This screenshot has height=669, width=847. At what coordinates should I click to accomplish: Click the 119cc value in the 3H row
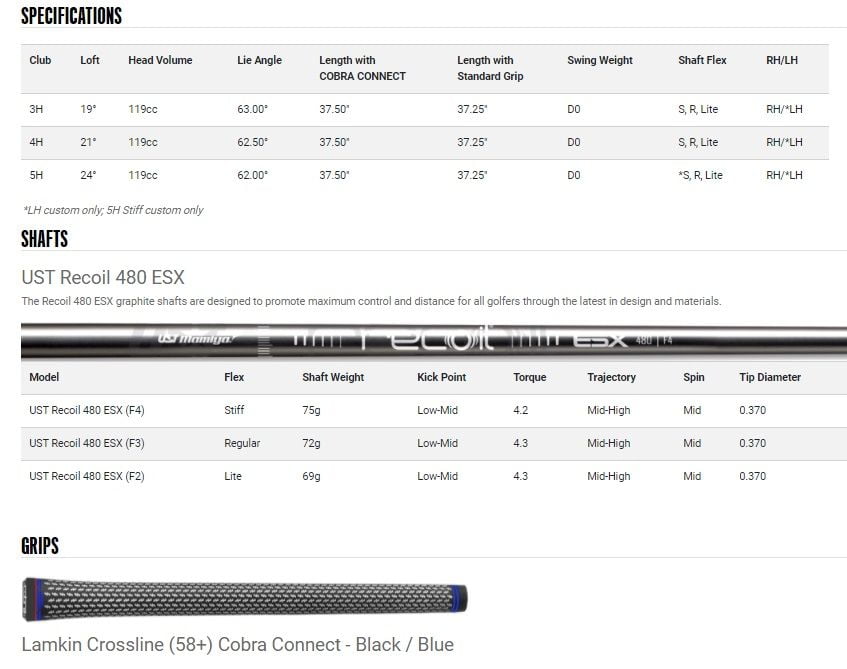coord(143,109)
